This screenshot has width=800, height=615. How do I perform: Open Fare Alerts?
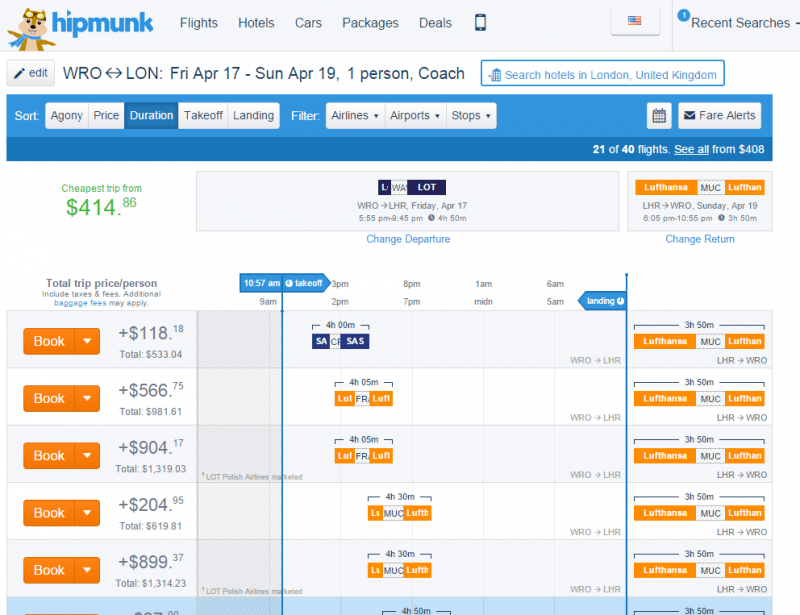point(719,116)
